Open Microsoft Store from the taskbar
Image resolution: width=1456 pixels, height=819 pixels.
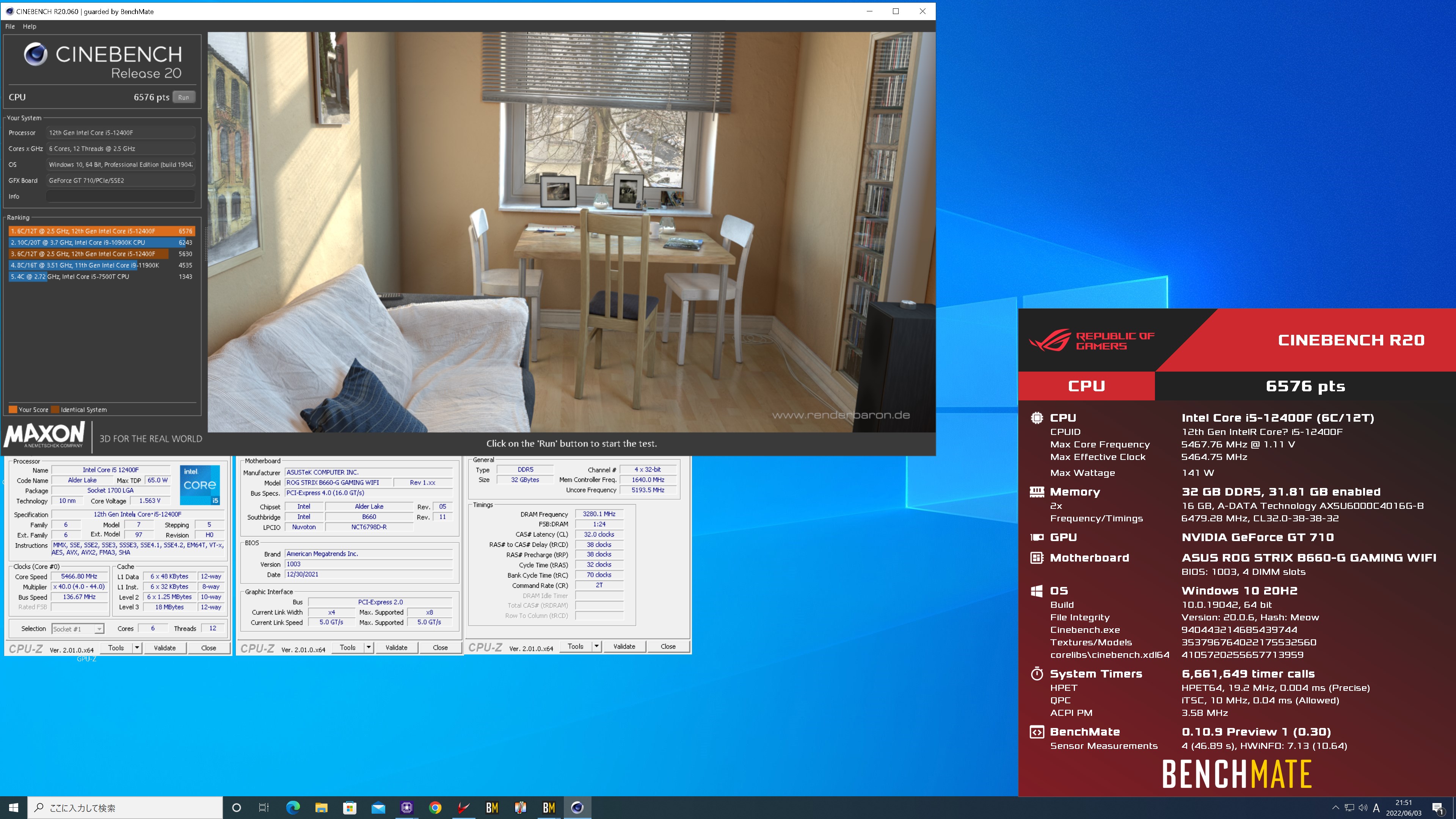click(350, 808)
